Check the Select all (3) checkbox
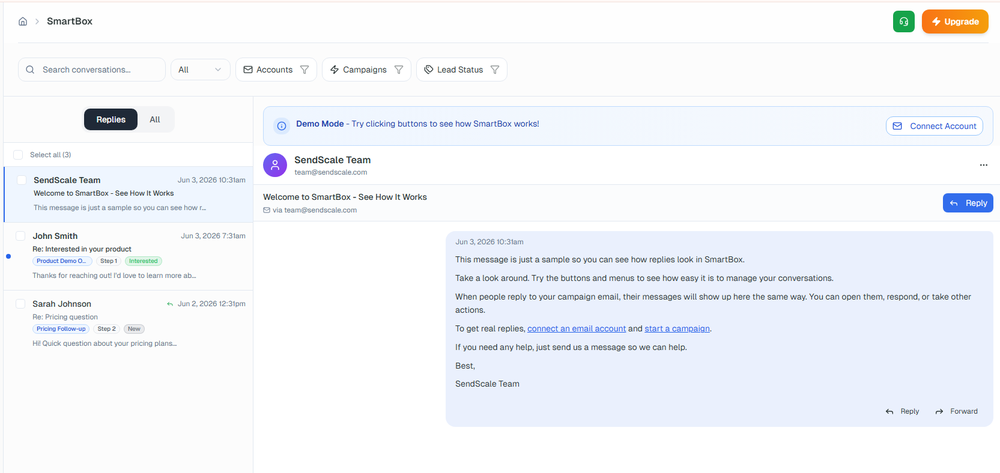Image resolution: width=1000 pixels, height=473 pixels. click(18, 155)
